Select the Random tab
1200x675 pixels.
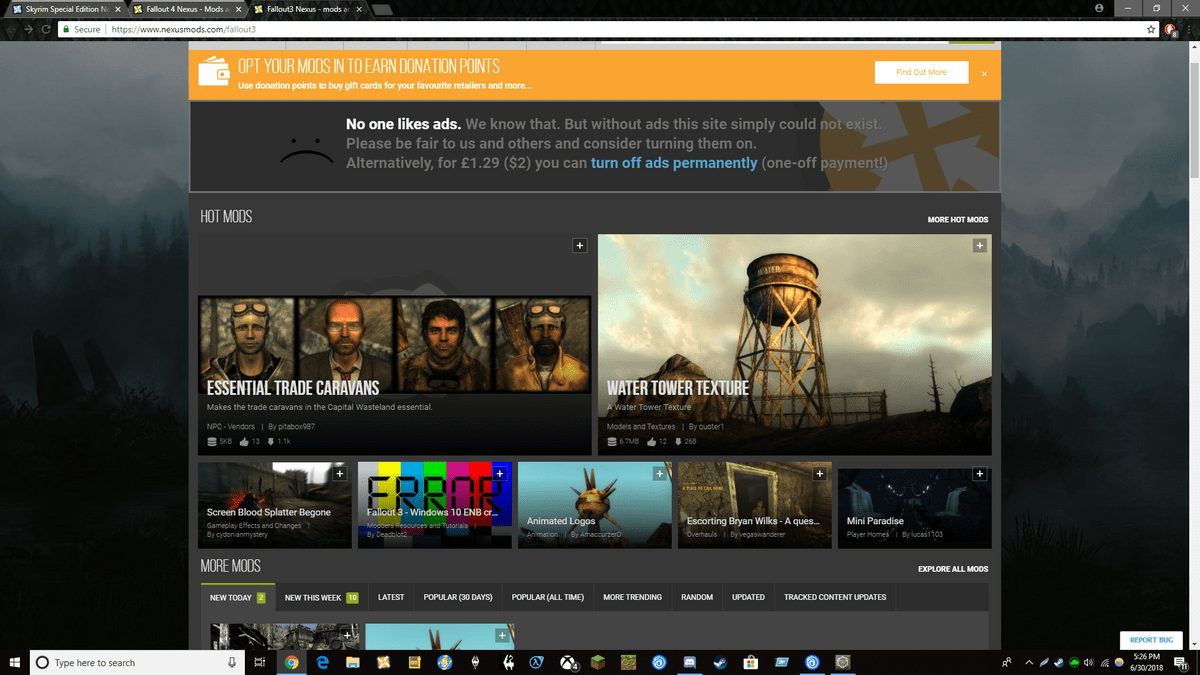pos(697,597)
